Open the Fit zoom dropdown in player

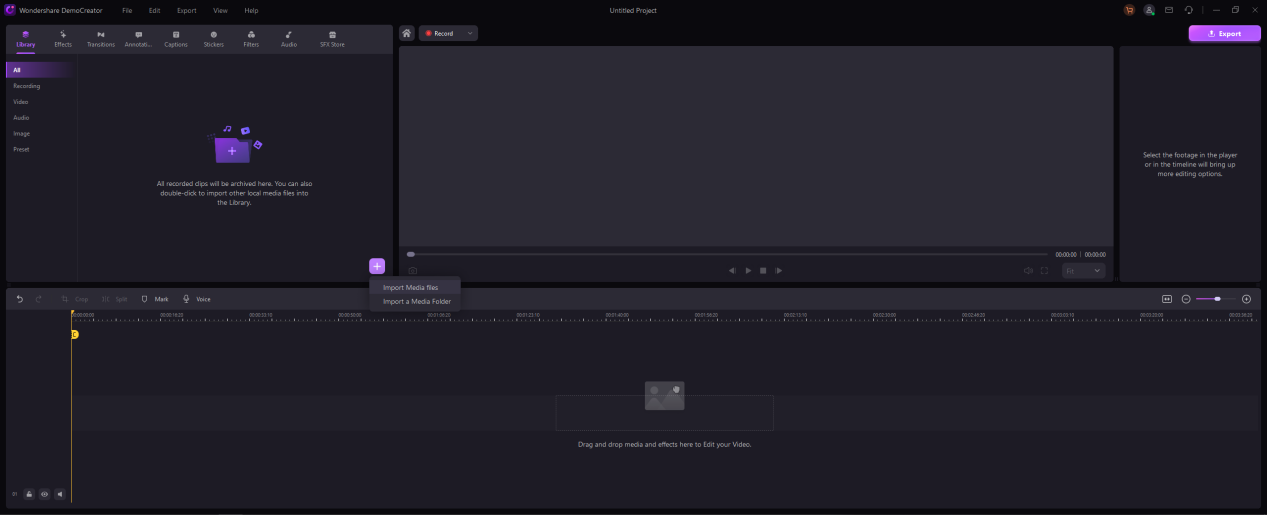pyautogui.click(x=1083, y=270)
